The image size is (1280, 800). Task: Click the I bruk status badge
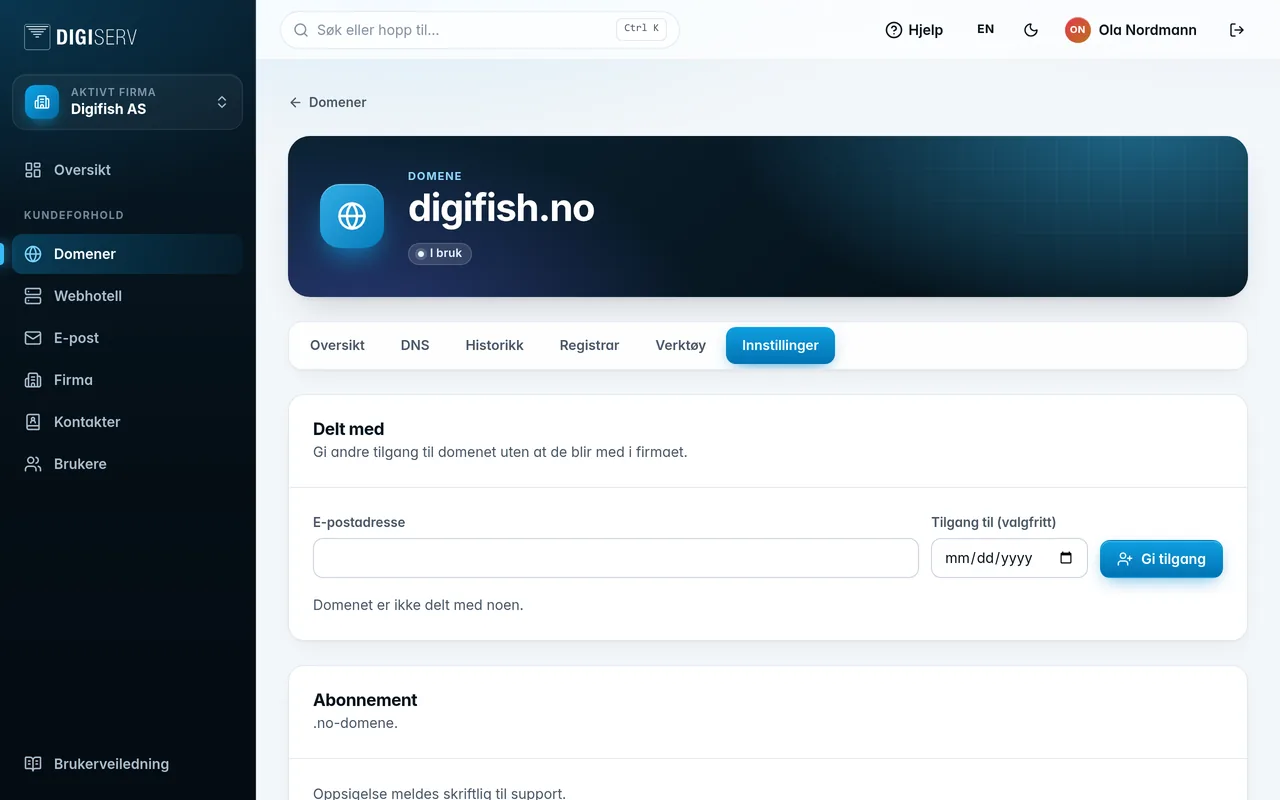click(x=439, y=254)
